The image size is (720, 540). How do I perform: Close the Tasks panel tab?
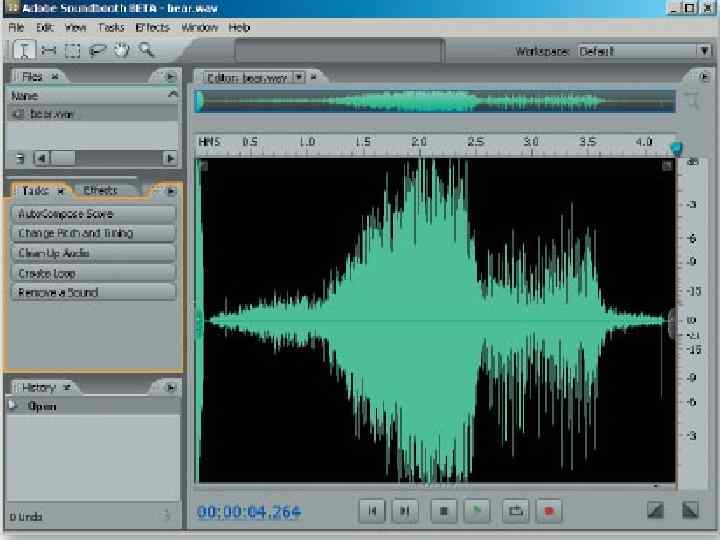(60, 191)
